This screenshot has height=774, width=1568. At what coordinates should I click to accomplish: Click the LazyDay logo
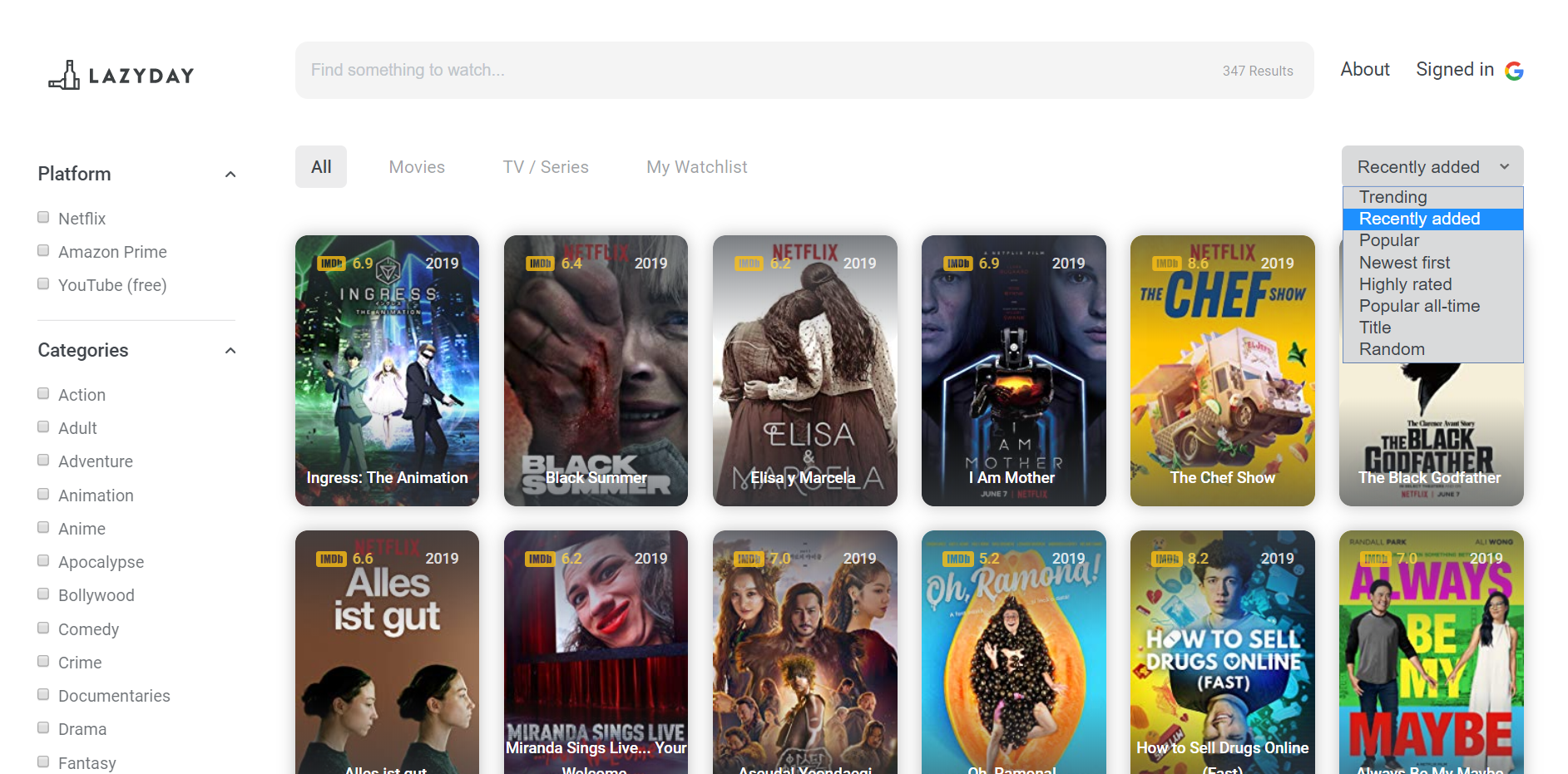tap(121, 75)
